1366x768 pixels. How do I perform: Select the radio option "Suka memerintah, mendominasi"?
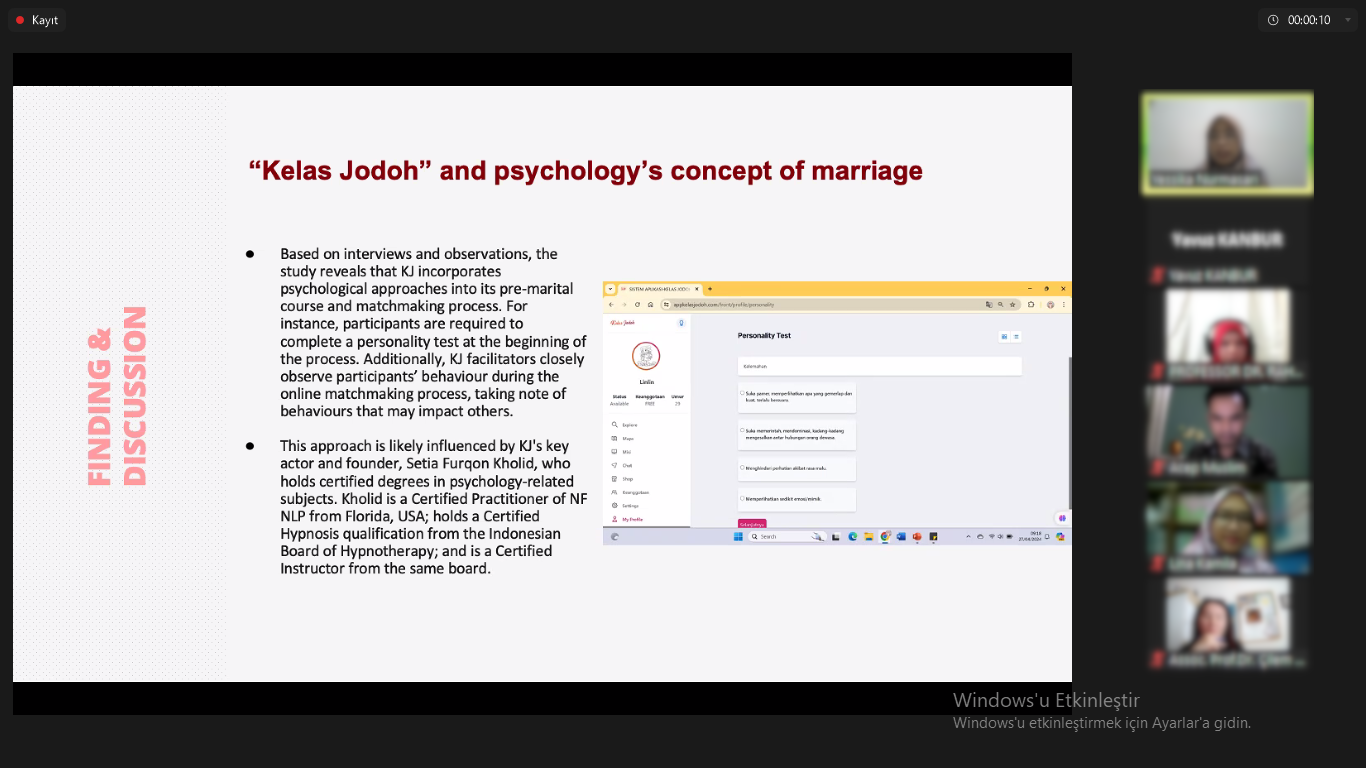[742, 430]
